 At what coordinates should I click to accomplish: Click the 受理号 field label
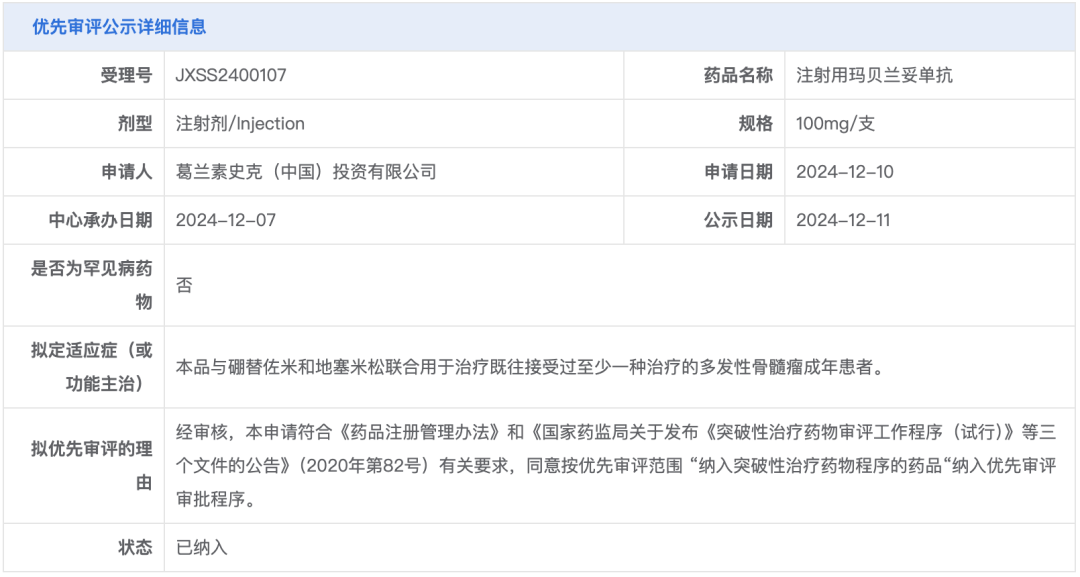click(126, 75)
